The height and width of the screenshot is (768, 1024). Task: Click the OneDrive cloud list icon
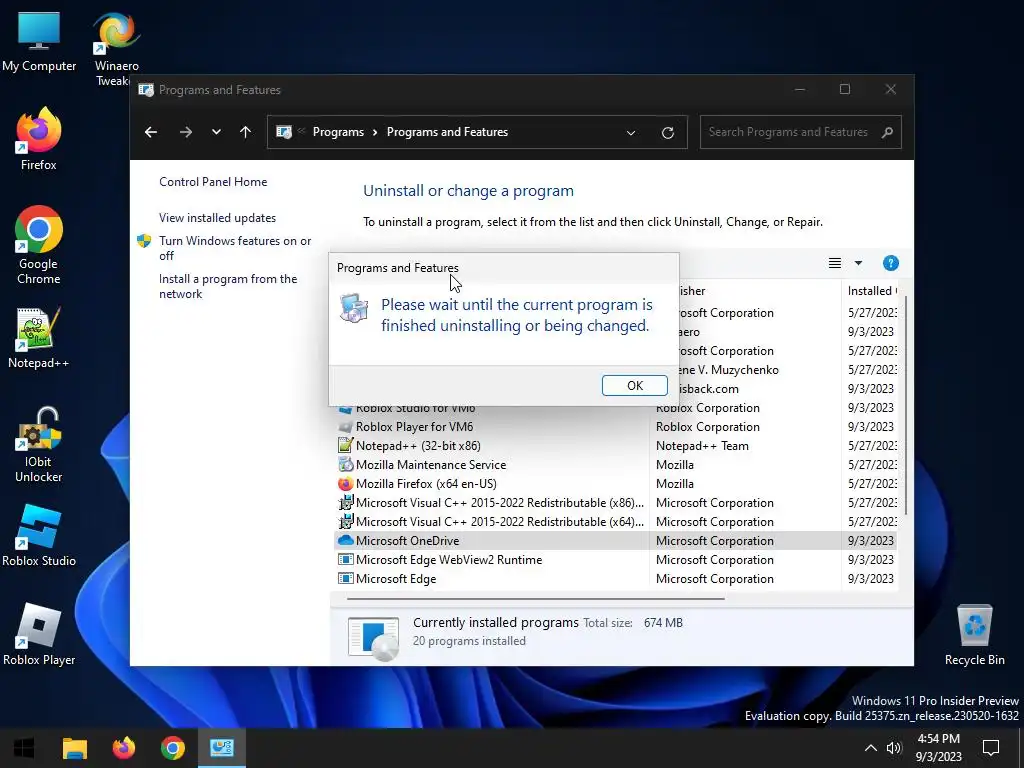345,540
